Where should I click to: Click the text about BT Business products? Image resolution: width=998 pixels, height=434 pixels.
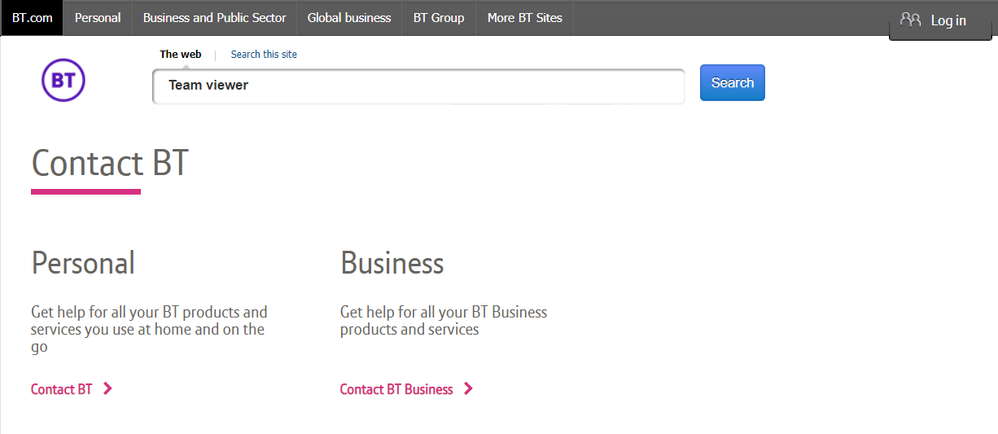coord(444,321)
